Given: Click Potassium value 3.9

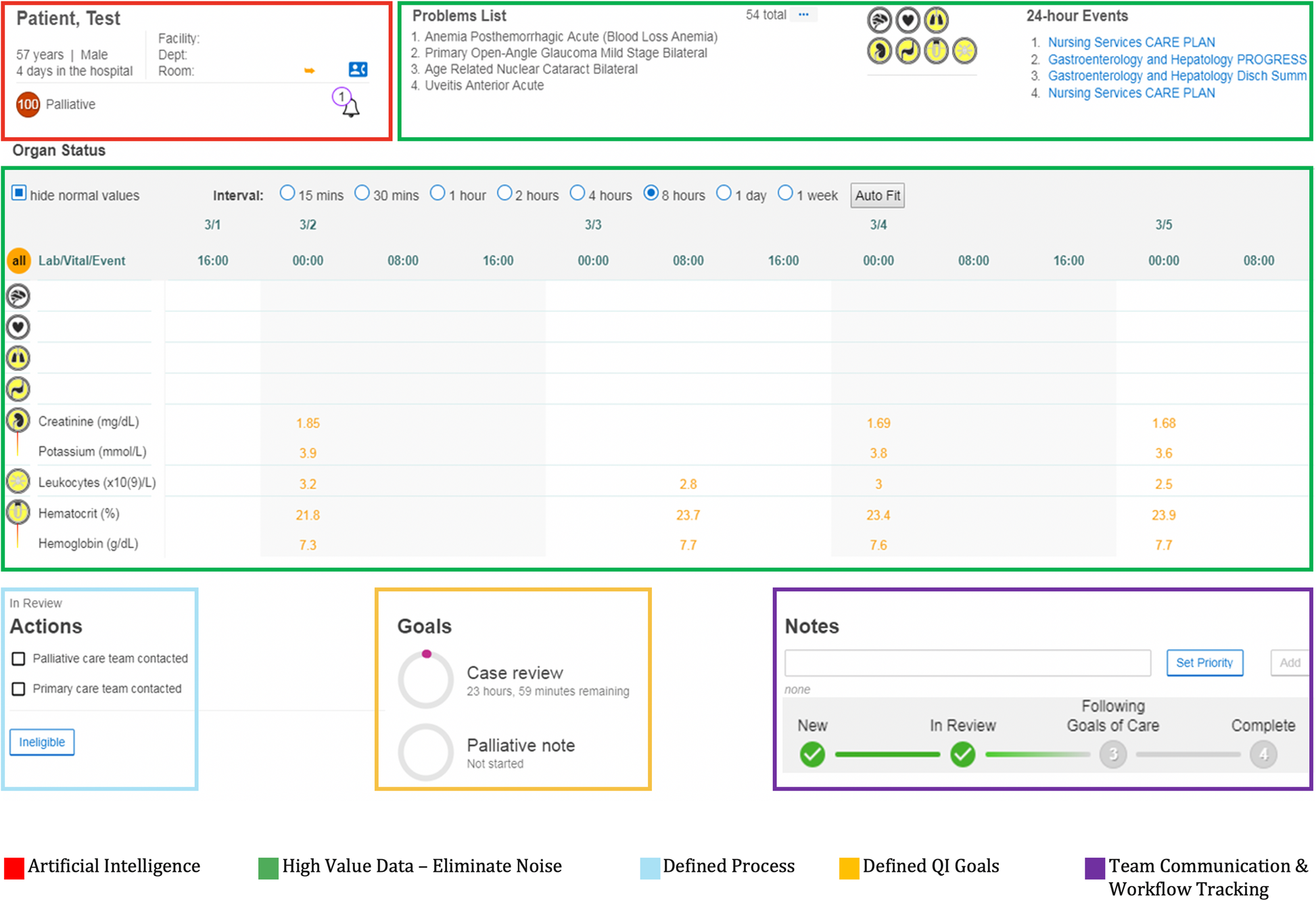Looking at the screenshot, I should (308, 453).
